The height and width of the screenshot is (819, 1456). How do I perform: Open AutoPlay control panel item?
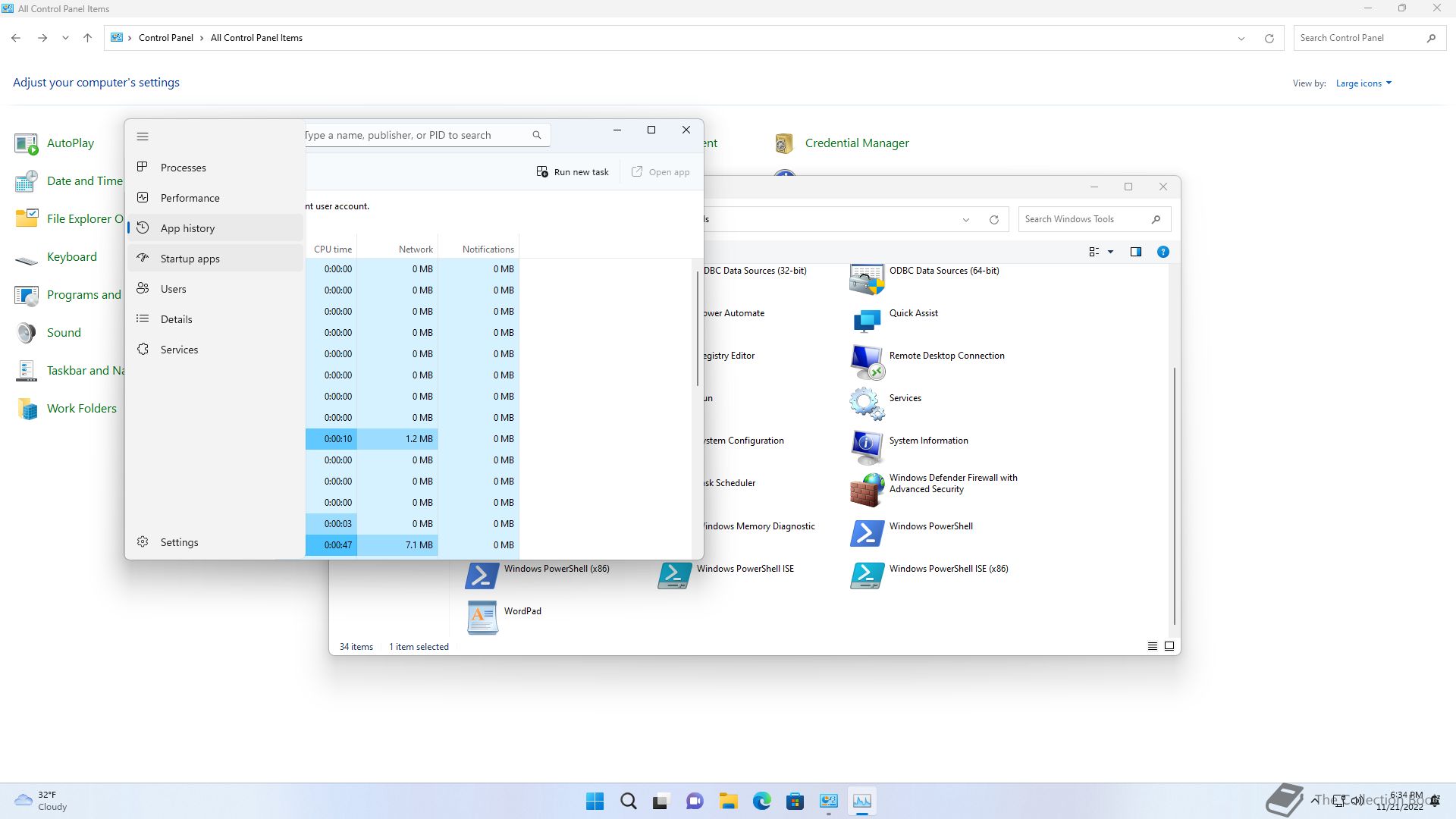[55, 143]
